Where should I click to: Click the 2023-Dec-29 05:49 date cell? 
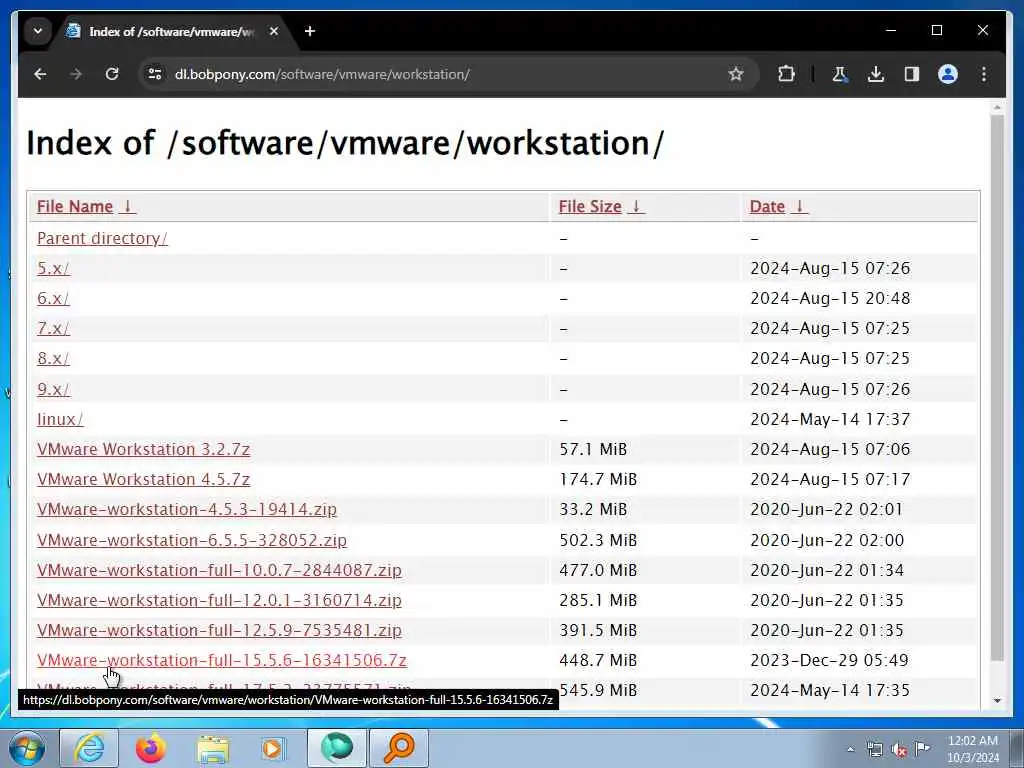click(829, 660)
